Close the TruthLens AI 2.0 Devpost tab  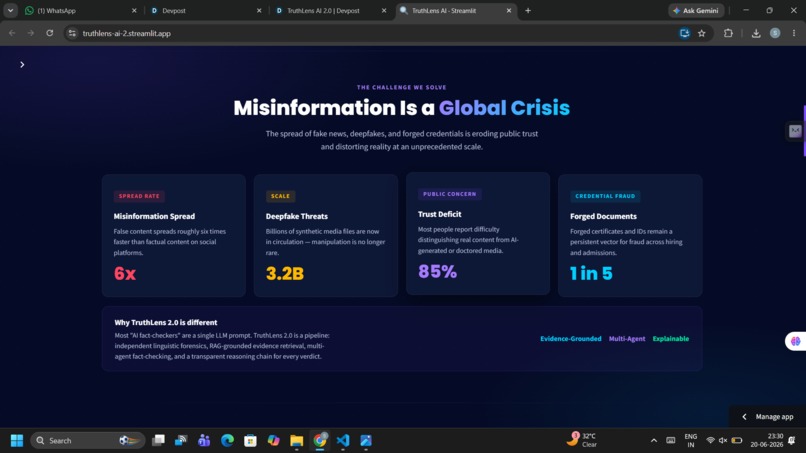tap(384, 10)
